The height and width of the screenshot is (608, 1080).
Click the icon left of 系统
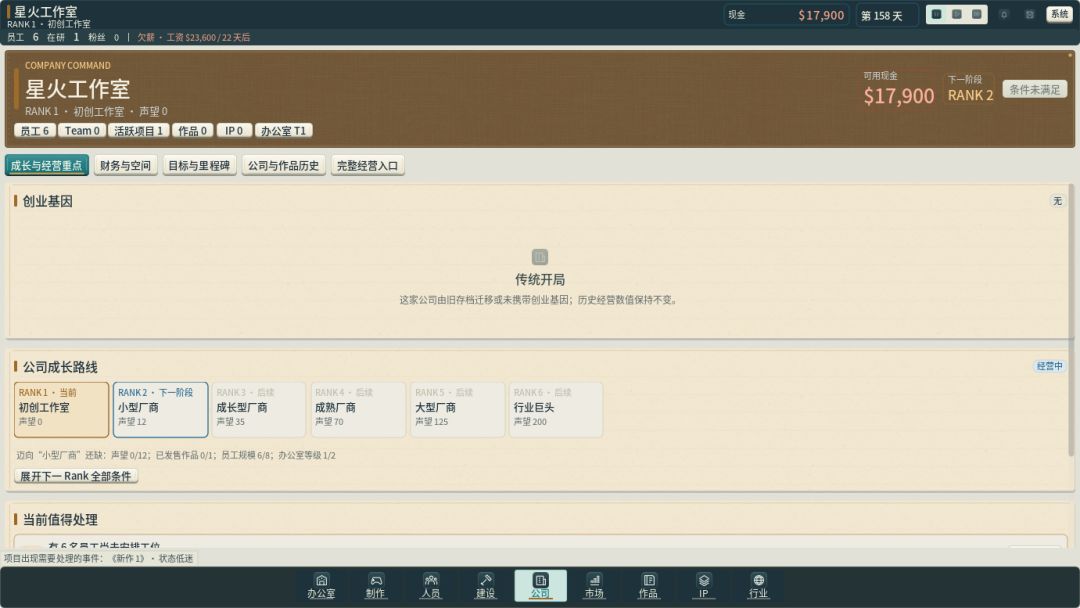tap(1029, 14)
